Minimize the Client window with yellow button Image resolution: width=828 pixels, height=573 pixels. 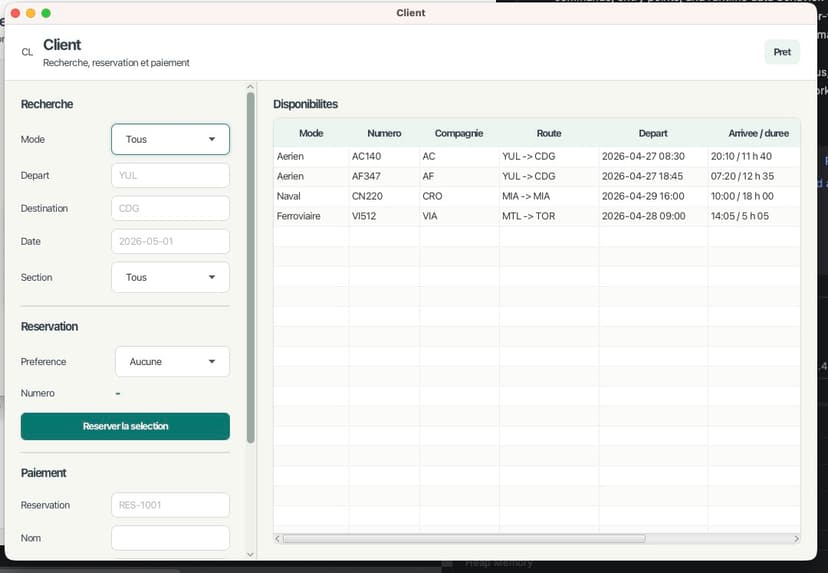(x=31, y=13)
